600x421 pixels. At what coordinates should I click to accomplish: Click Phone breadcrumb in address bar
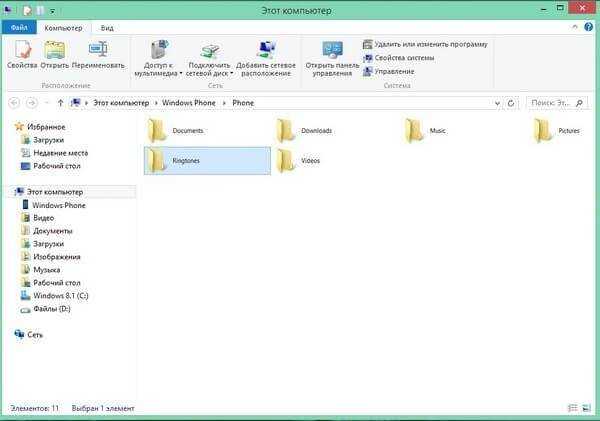coord(243,103)
